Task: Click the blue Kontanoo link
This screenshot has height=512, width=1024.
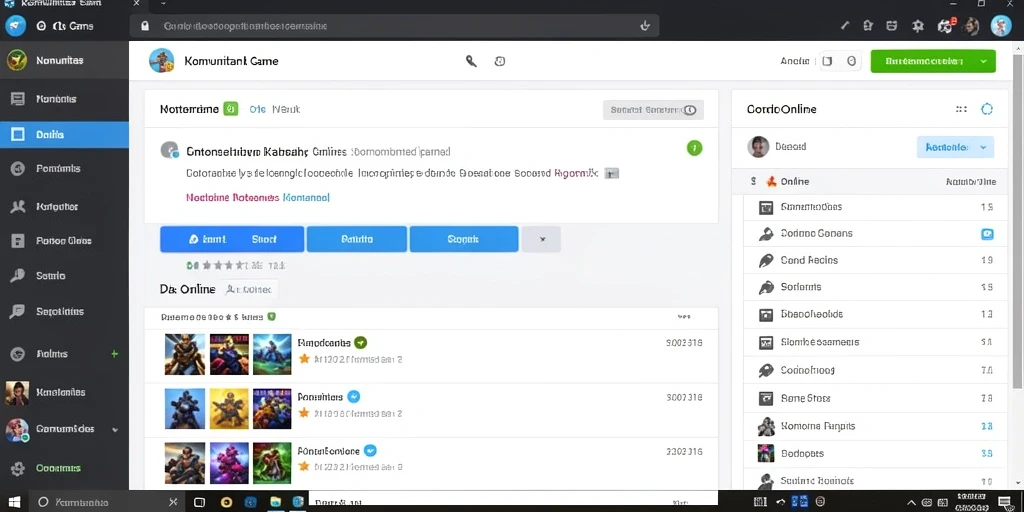Action: coord(306,197)
